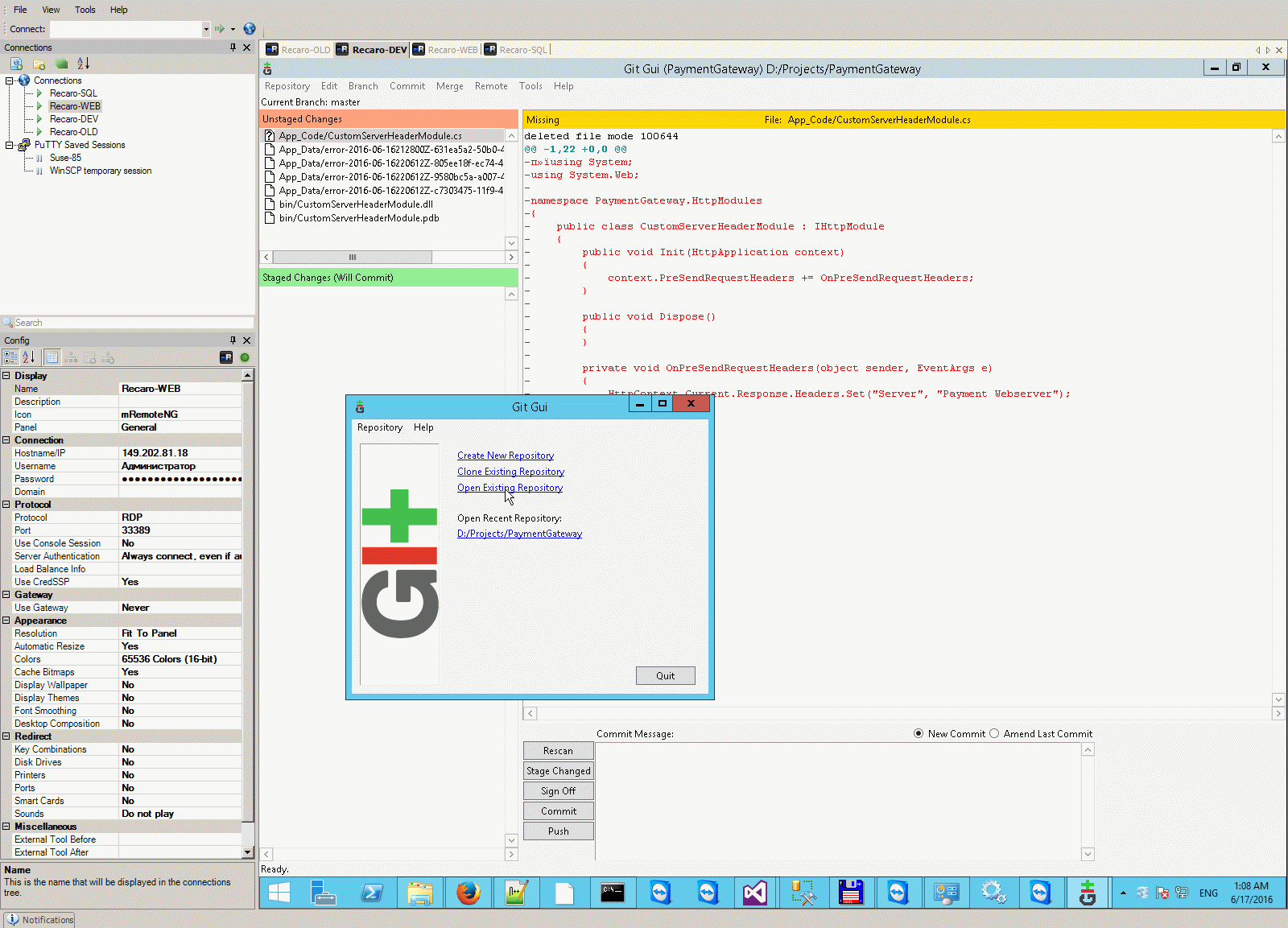Open Server Manager from the taskbar
This screenshot has height=928, width=1288.
tap(324, 893)
